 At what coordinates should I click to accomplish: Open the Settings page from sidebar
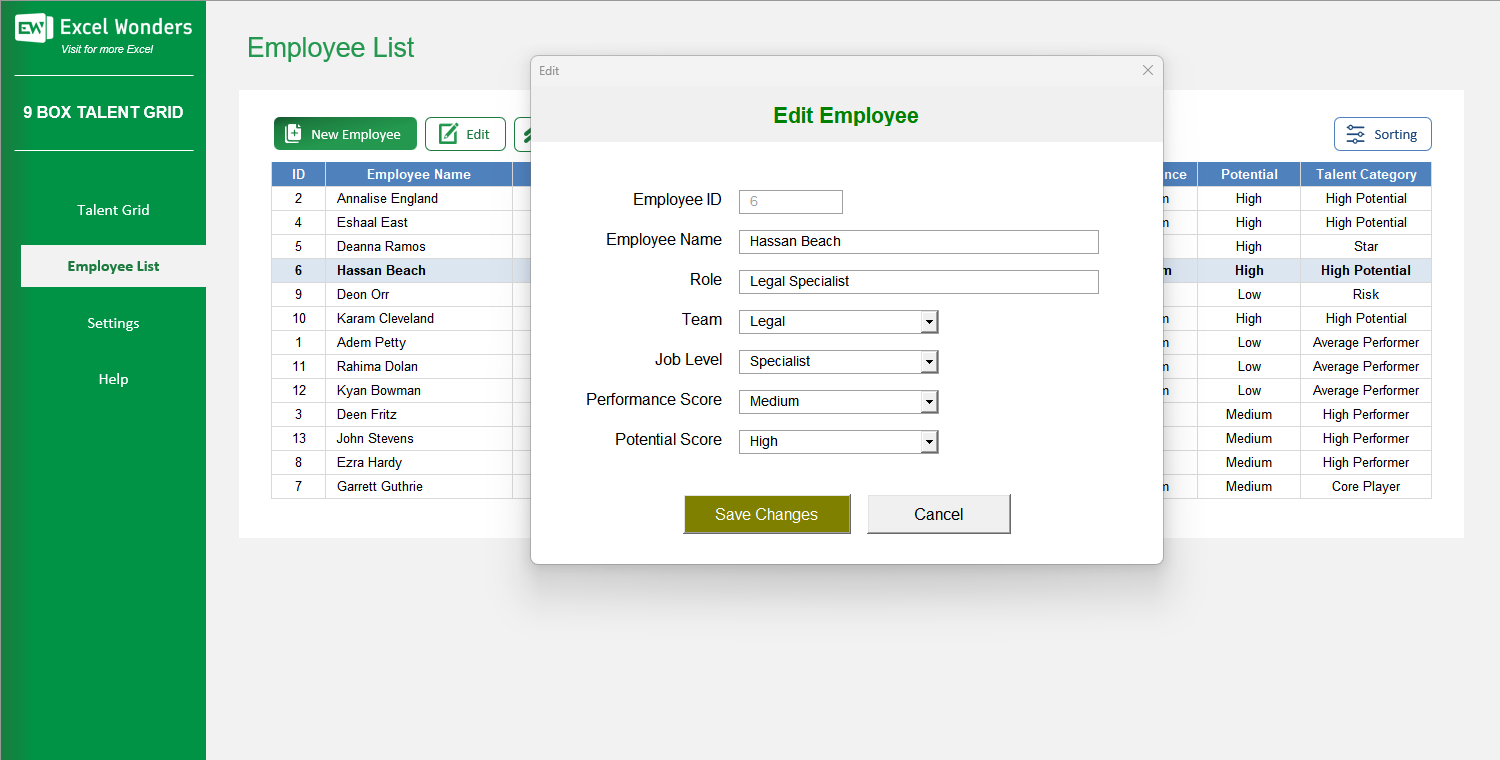(112, 322)
